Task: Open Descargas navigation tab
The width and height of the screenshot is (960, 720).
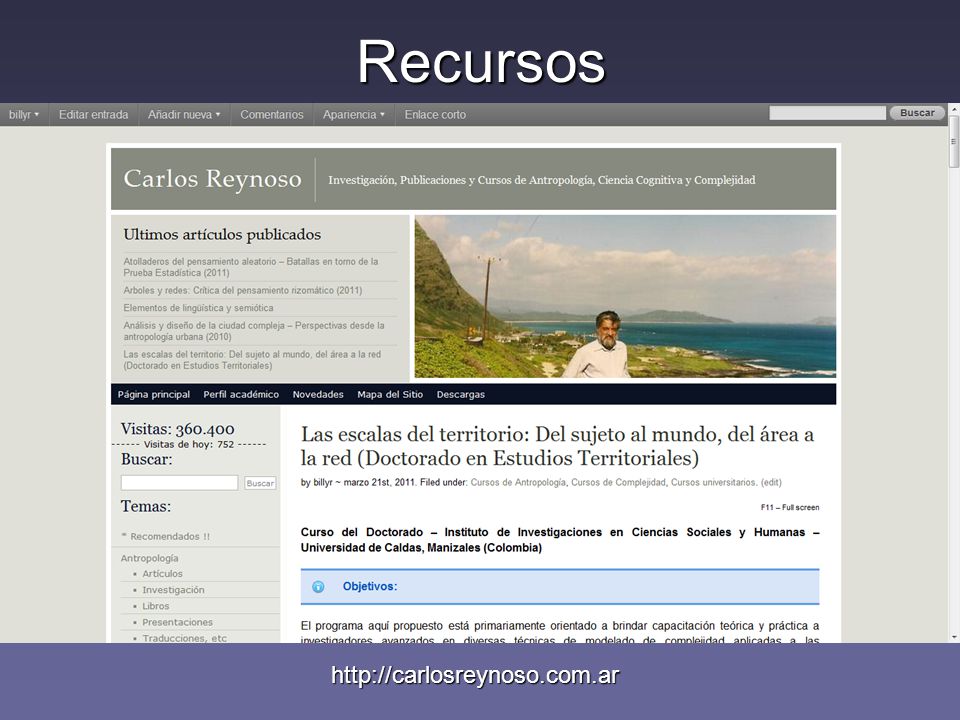Action: (460, 394)
